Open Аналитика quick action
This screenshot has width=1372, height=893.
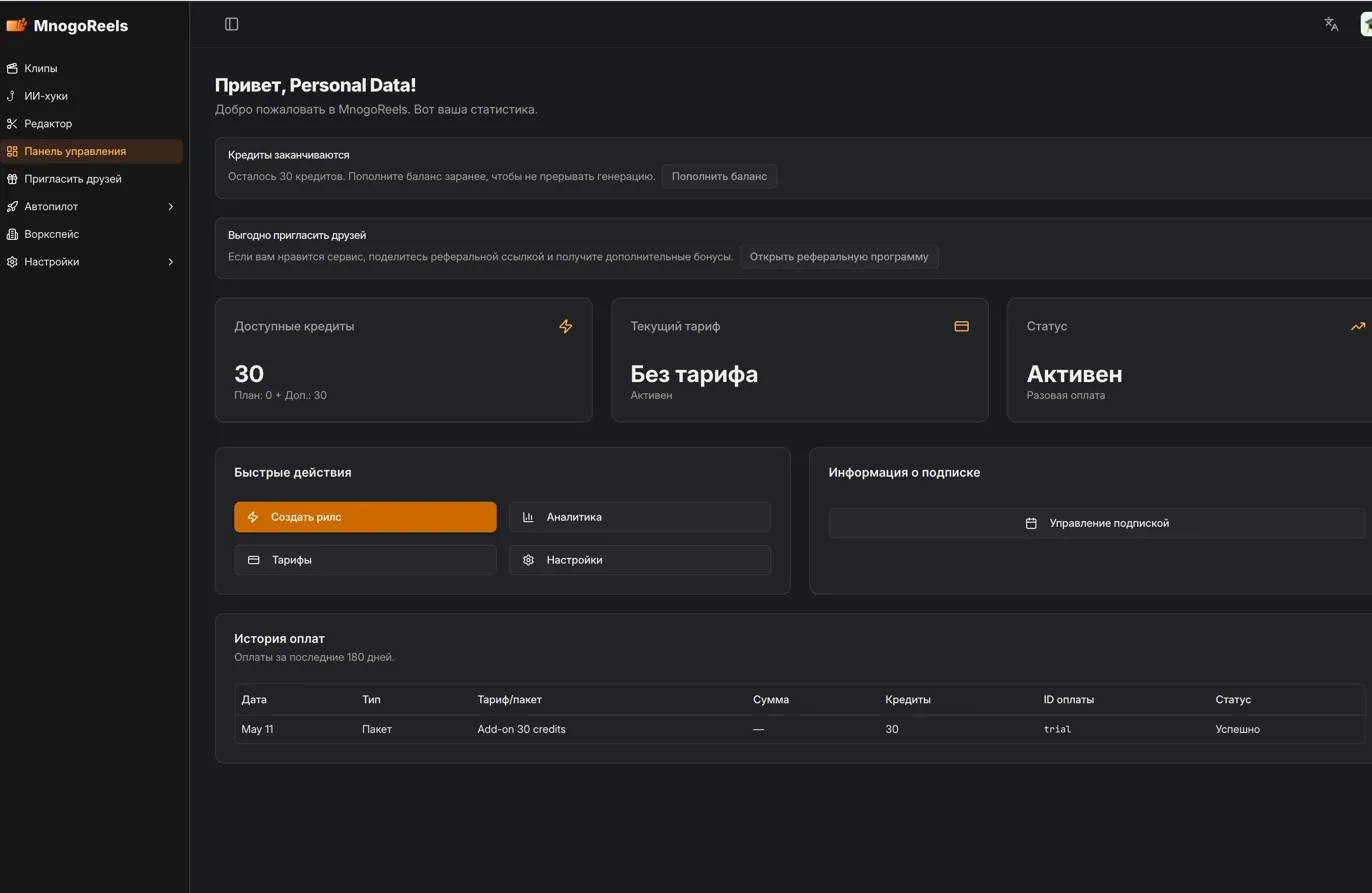(640, 517)
